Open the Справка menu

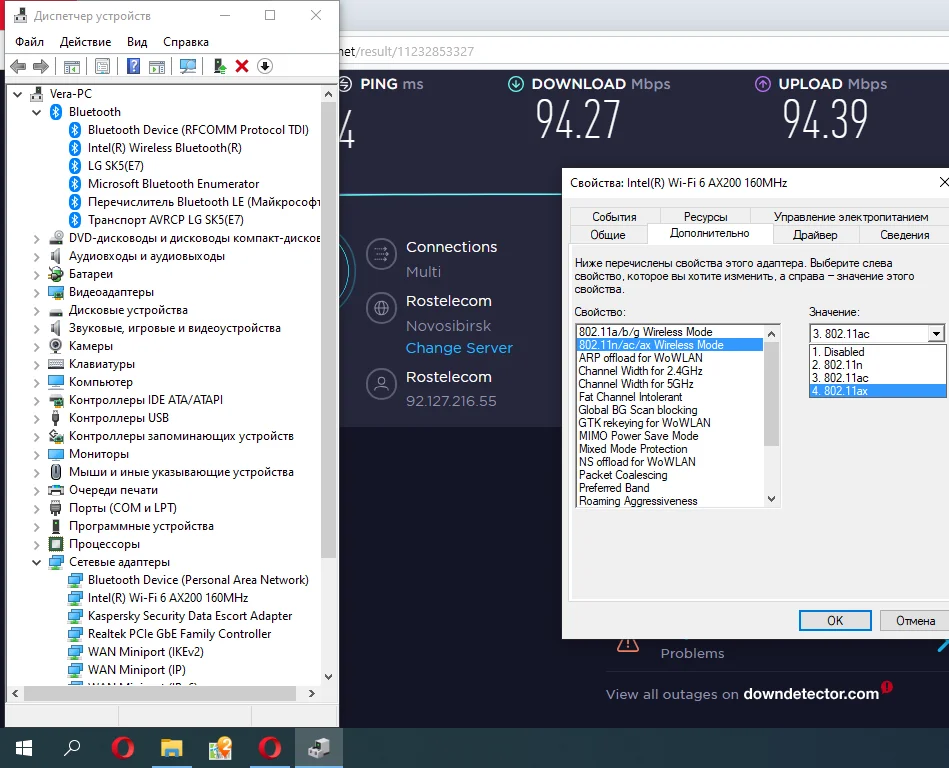[x=186, y=42]
